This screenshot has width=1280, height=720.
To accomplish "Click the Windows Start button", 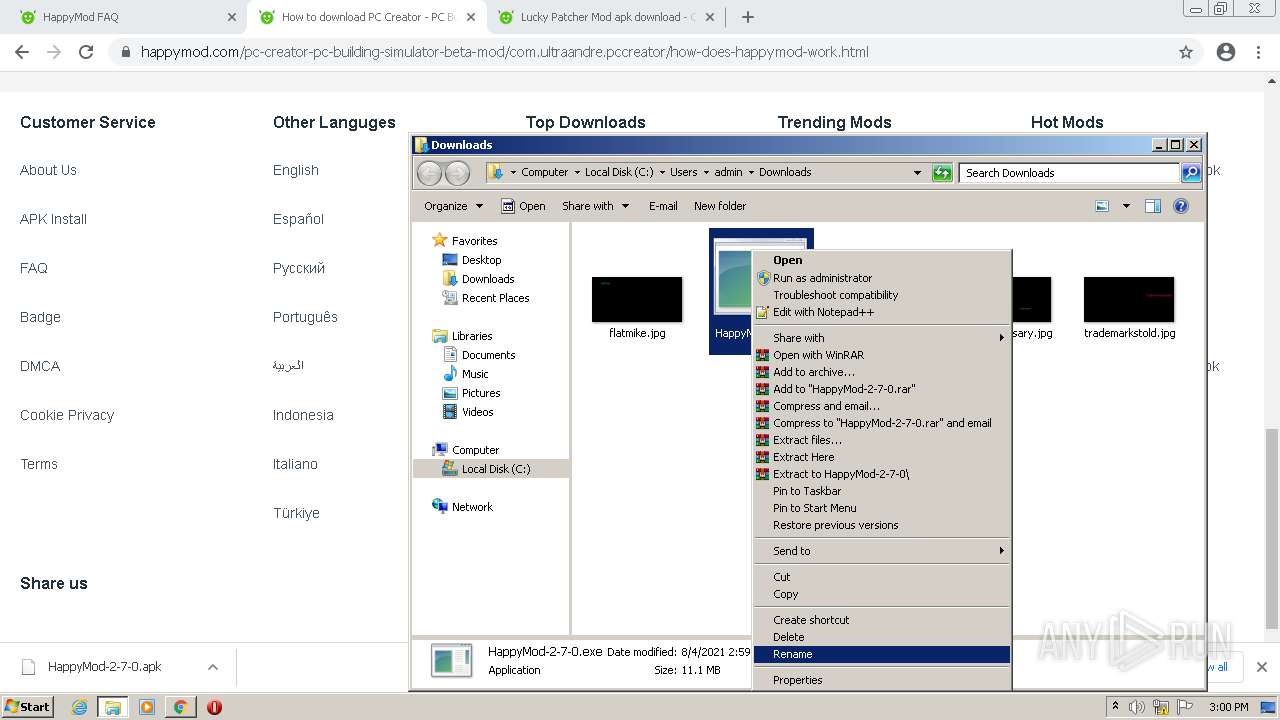I will [x=27, y=707].
